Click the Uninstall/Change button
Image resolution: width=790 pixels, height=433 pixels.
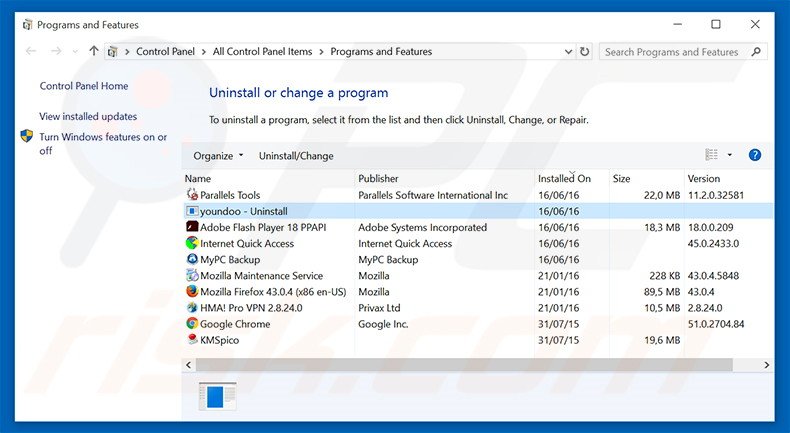click(296, 156)
